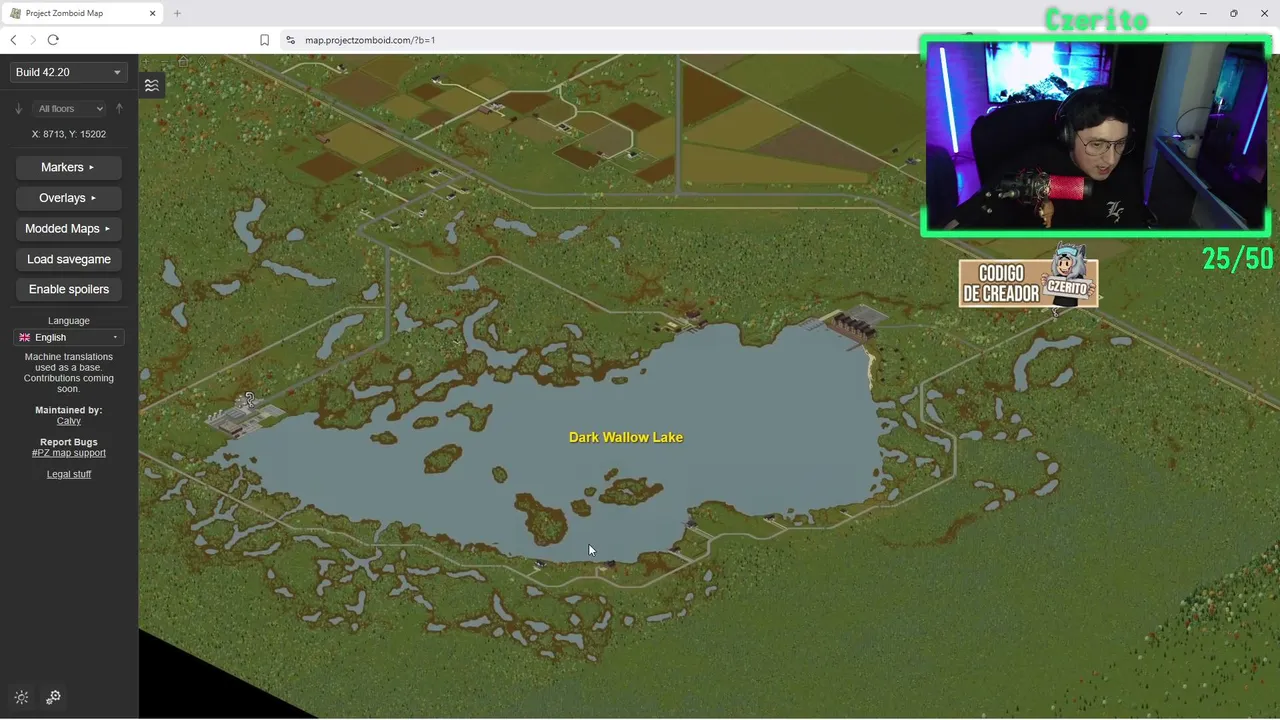Expand the Markers menu

pos(68,167)
